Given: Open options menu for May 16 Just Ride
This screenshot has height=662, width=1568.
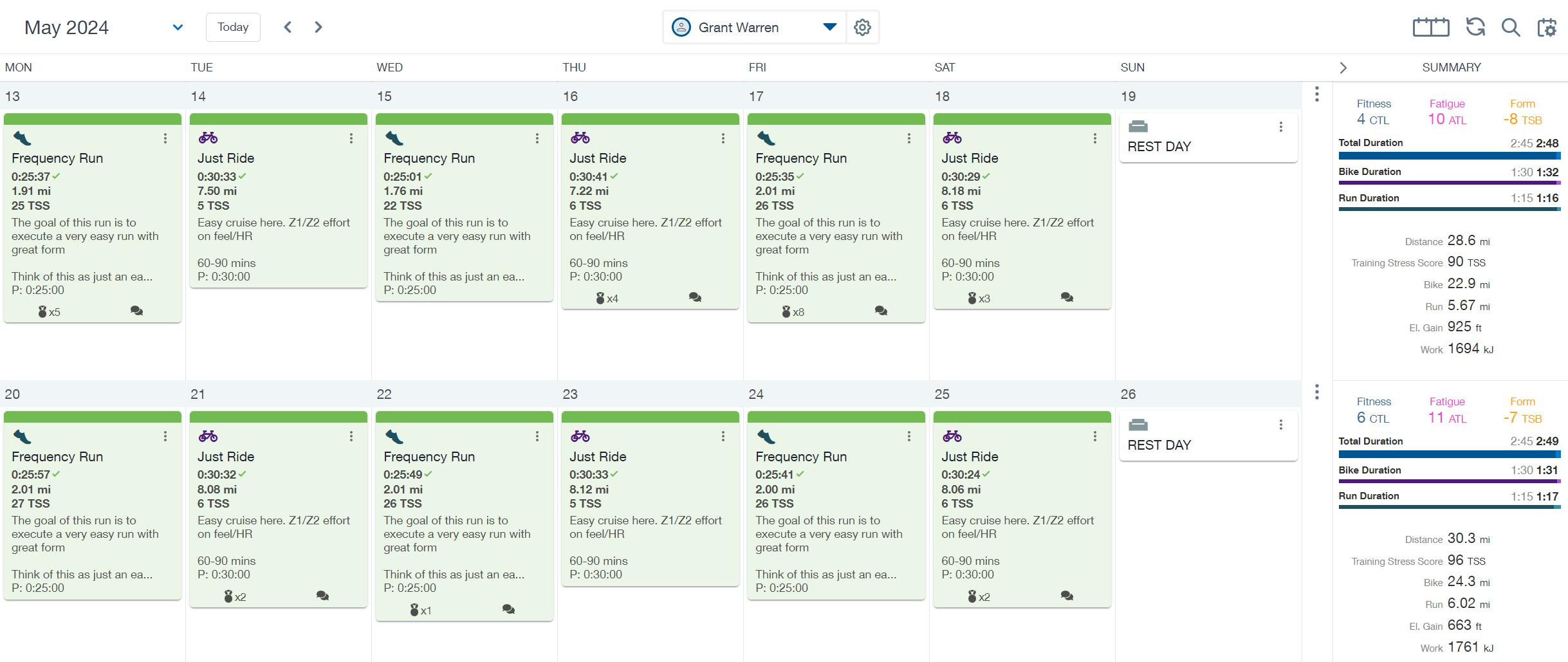Looking at the screenshot, I should 723,138.
